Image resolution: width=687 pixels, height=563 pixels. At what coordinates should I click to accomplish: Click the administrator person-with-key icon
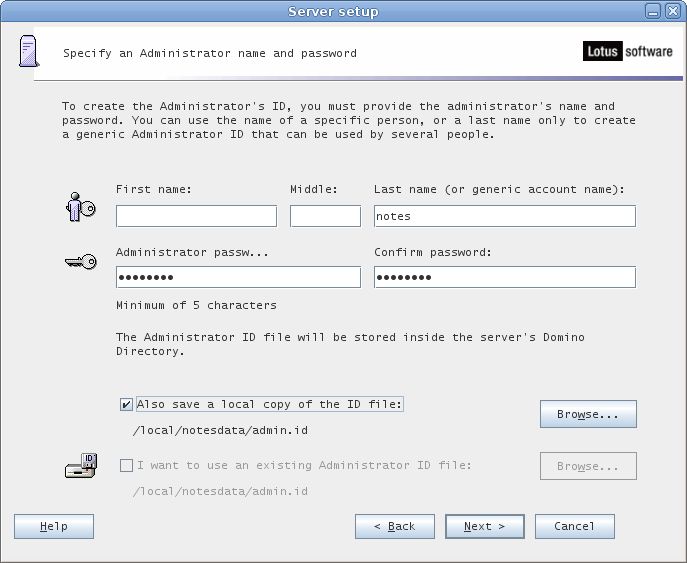pyautogui.click(x=79, y=207)
